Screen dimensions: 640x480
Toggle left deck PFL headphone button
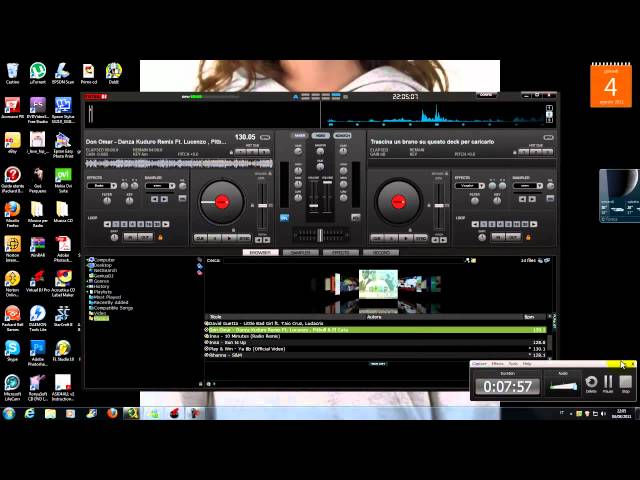coord(284,218)
